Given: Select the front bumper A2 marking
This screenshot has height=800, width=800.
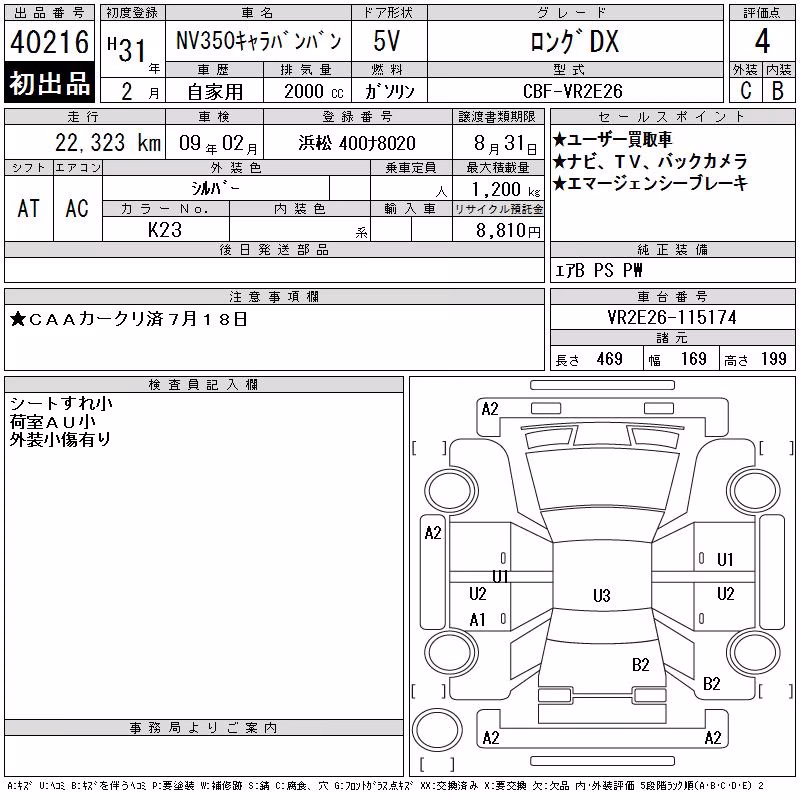Looking at the screenshot, I should (490, 409).
